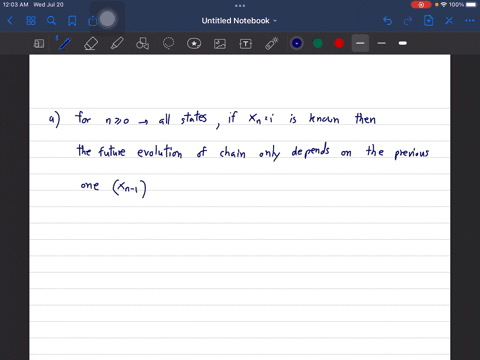Go back with the left arrow
Viewport: 480px width, 360px height.
[x=10, y=21]
